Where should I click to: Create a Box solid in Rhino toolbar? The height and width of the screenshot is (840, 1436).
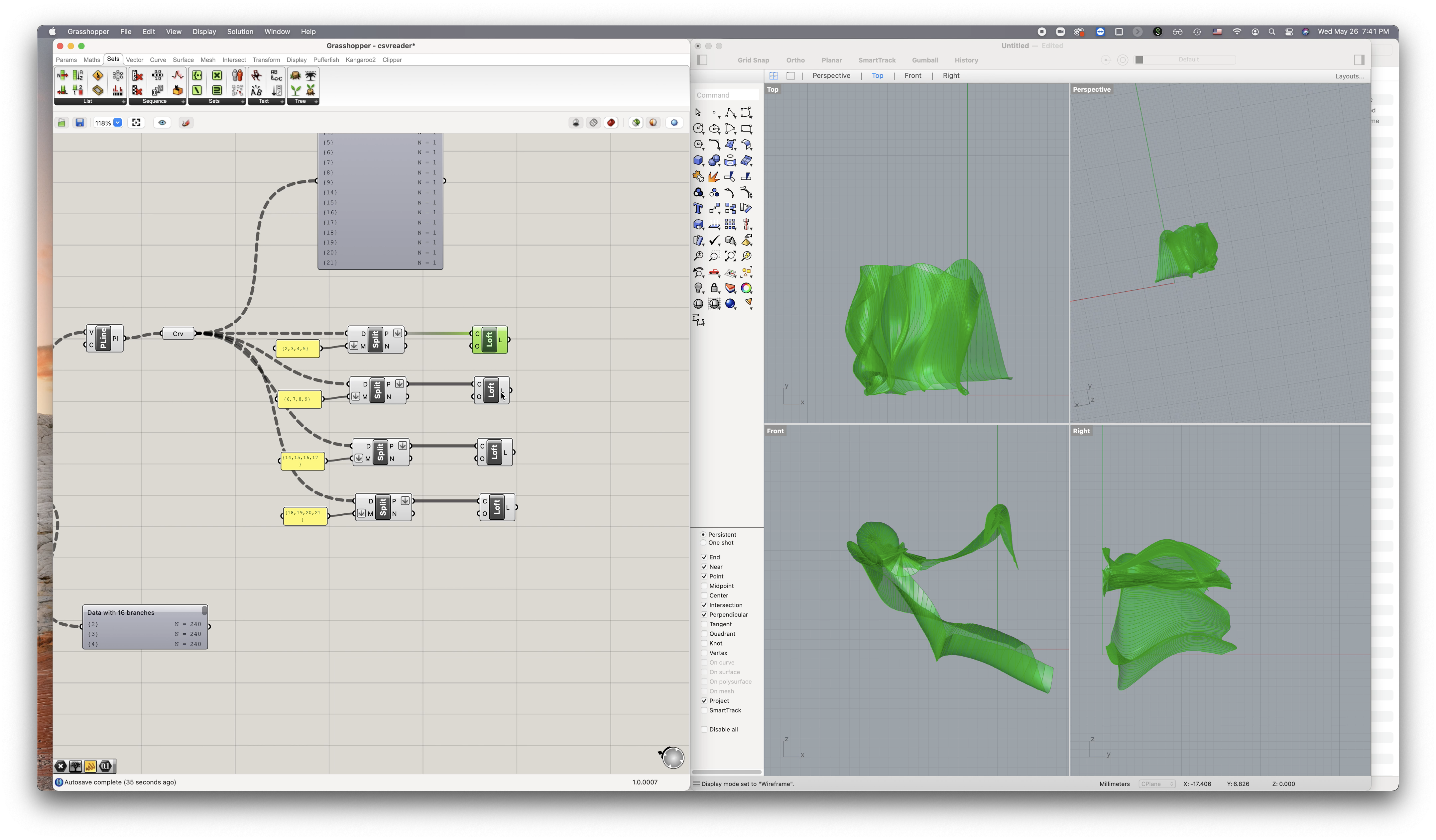click(x=698, y=160)
